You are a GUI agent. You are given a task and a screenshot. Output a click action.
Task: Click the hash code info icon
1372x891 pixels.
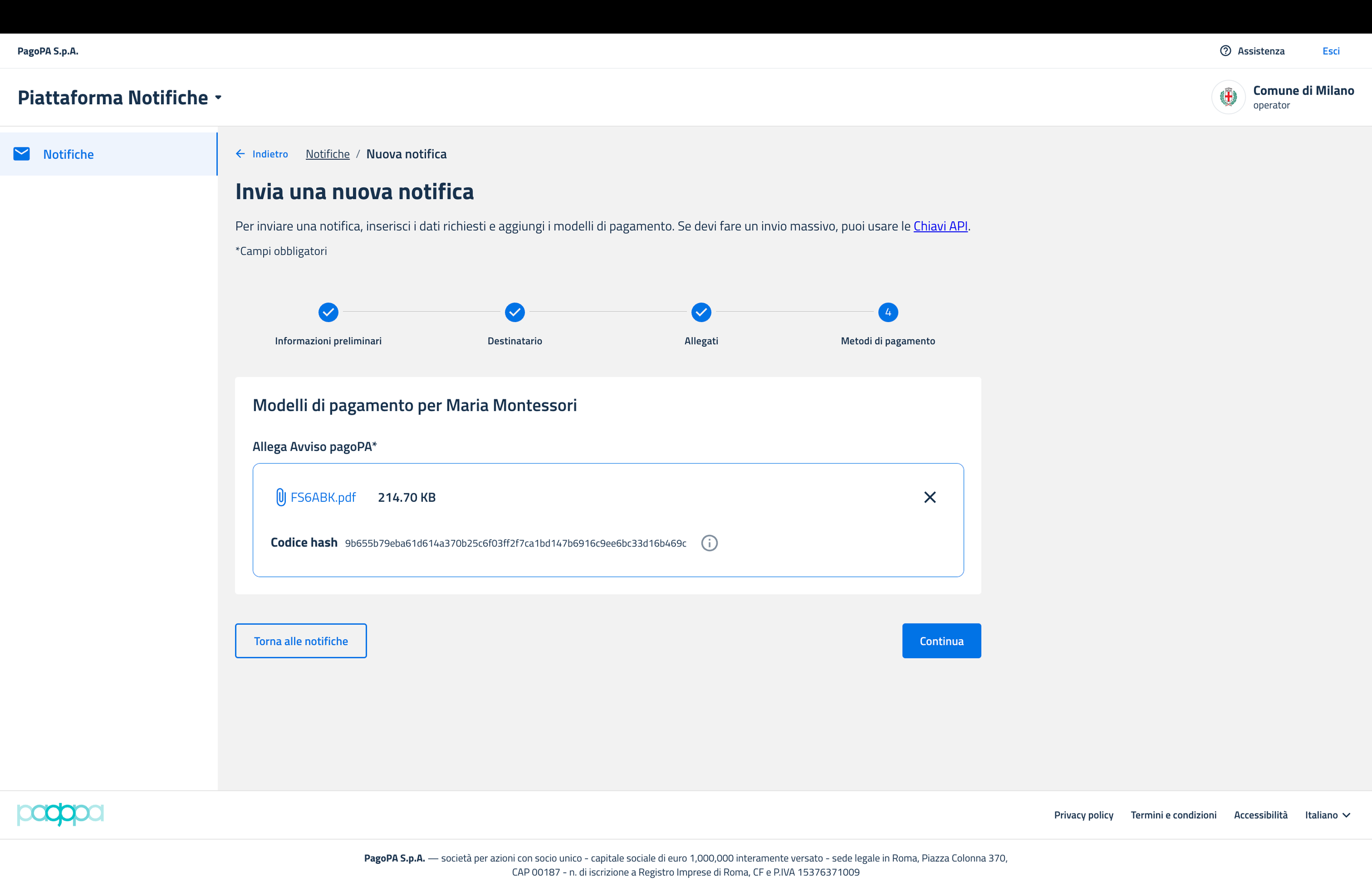[x=709, y=543]
